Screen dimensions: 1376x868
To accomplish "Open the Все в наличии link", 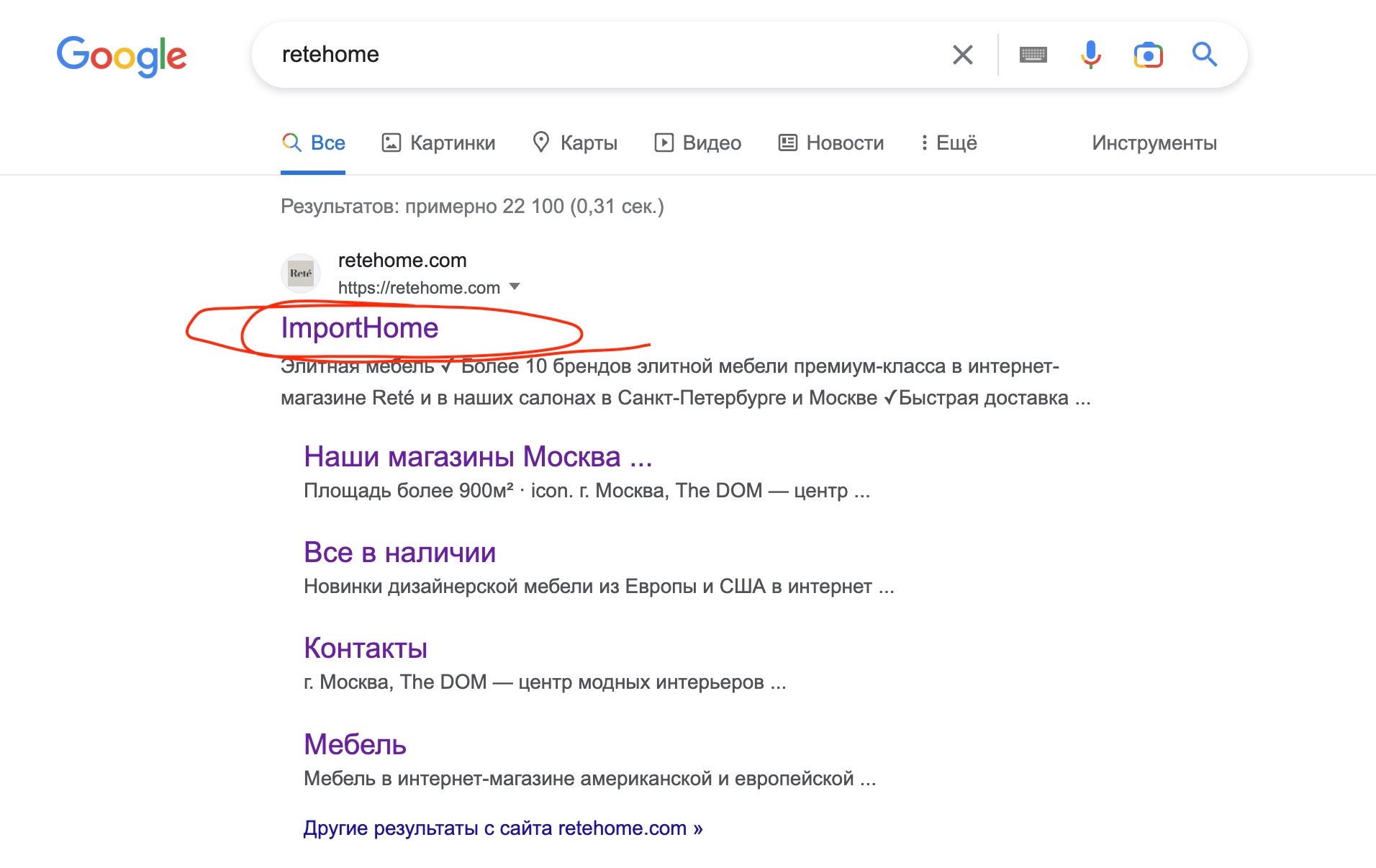I will coord(400,552).
